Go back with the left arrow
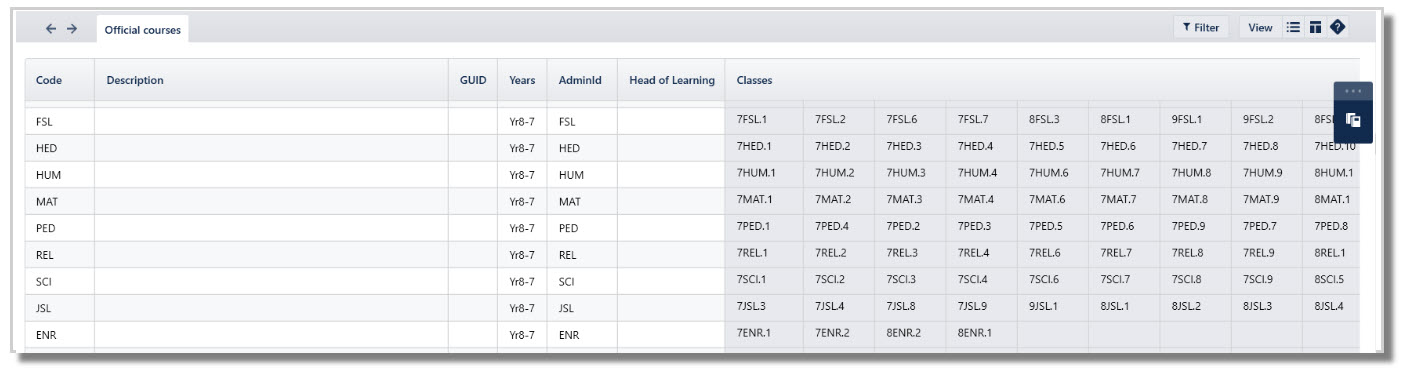This screenshot has height=373, width=1401. coord(51,29)
